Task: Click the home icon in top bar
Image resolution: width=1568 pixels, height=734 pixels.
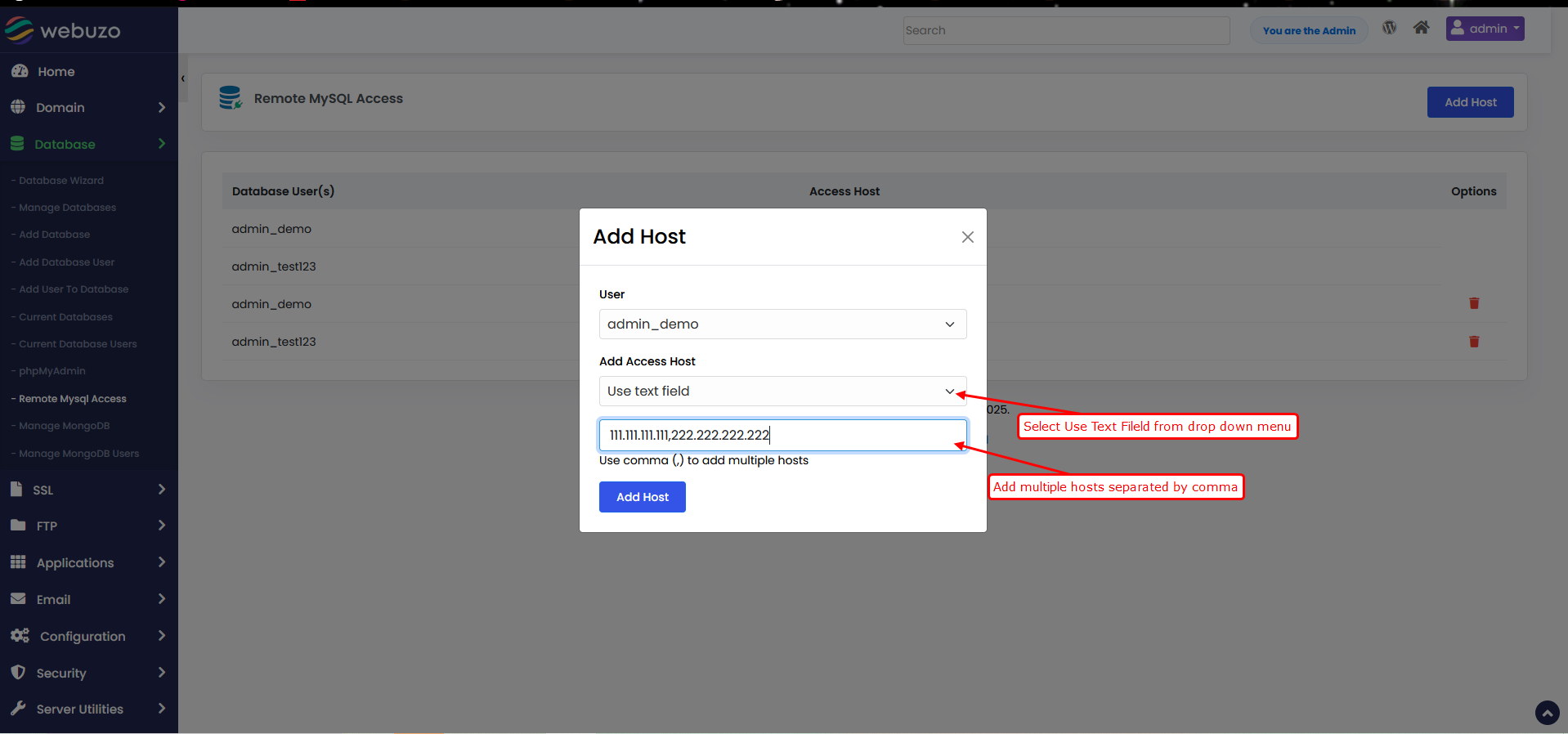Action: click(x=1421, y=28)
